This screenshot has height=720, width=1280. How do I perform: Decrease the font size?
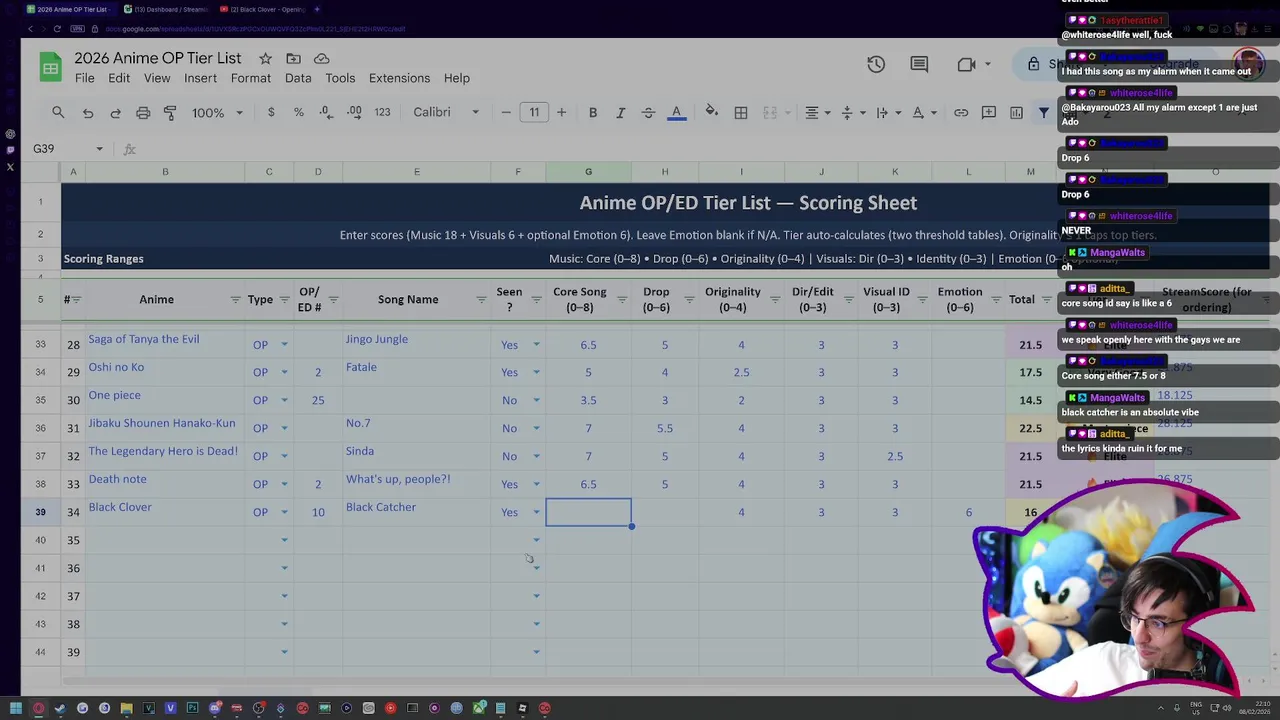(506, 113)
